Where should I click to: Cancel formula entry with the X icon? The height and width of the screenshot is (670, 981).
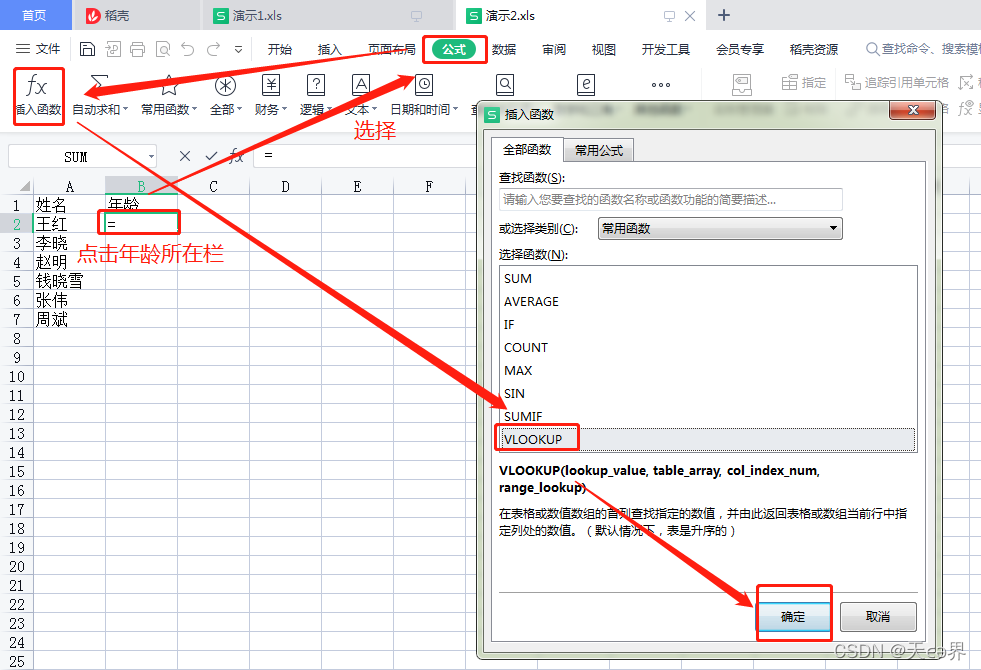tap(185, 156)
